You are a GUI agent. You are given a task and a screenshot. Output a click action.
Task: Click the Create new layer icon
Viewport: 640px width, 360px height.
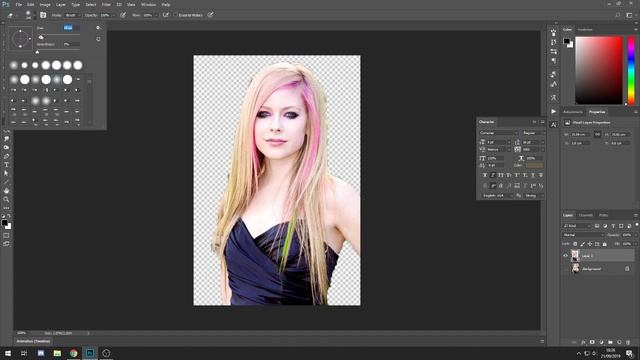[619, 342]
